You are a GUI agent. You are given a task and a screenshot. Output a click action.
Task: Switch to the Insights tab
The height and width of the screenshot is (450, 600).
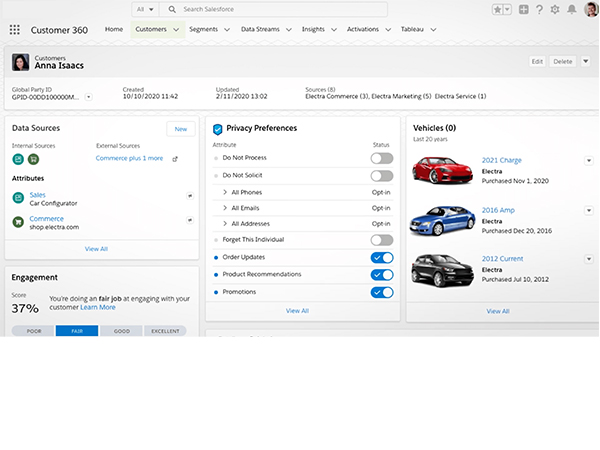coord(313,29)
